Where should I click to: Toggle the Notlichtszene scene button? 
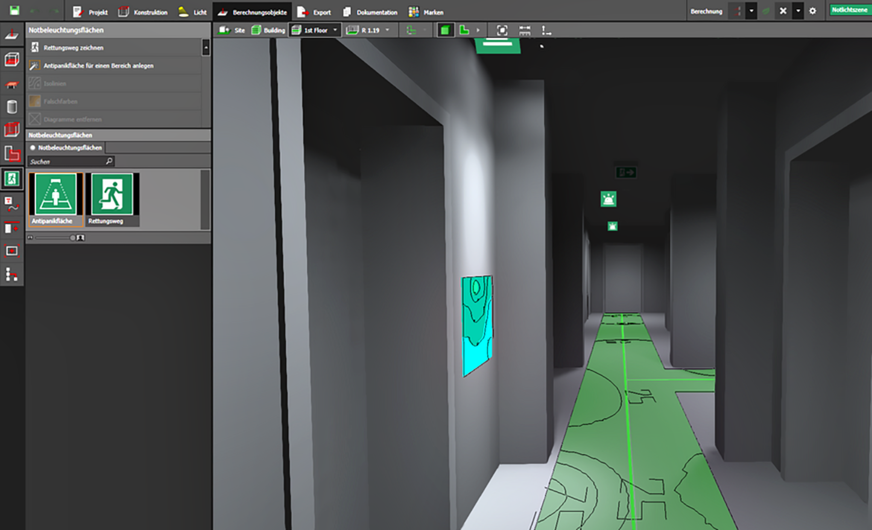tap(848, 11)
